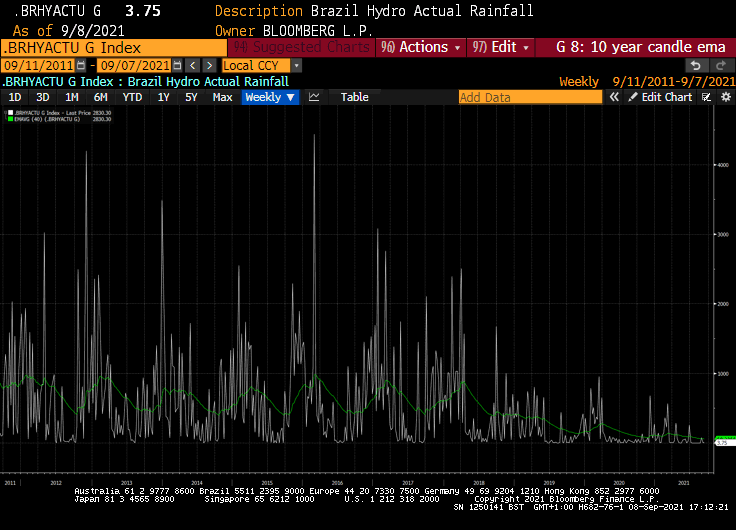
Task: Click the annotation checkbox-pencil icon
Action: click(706, 97)
